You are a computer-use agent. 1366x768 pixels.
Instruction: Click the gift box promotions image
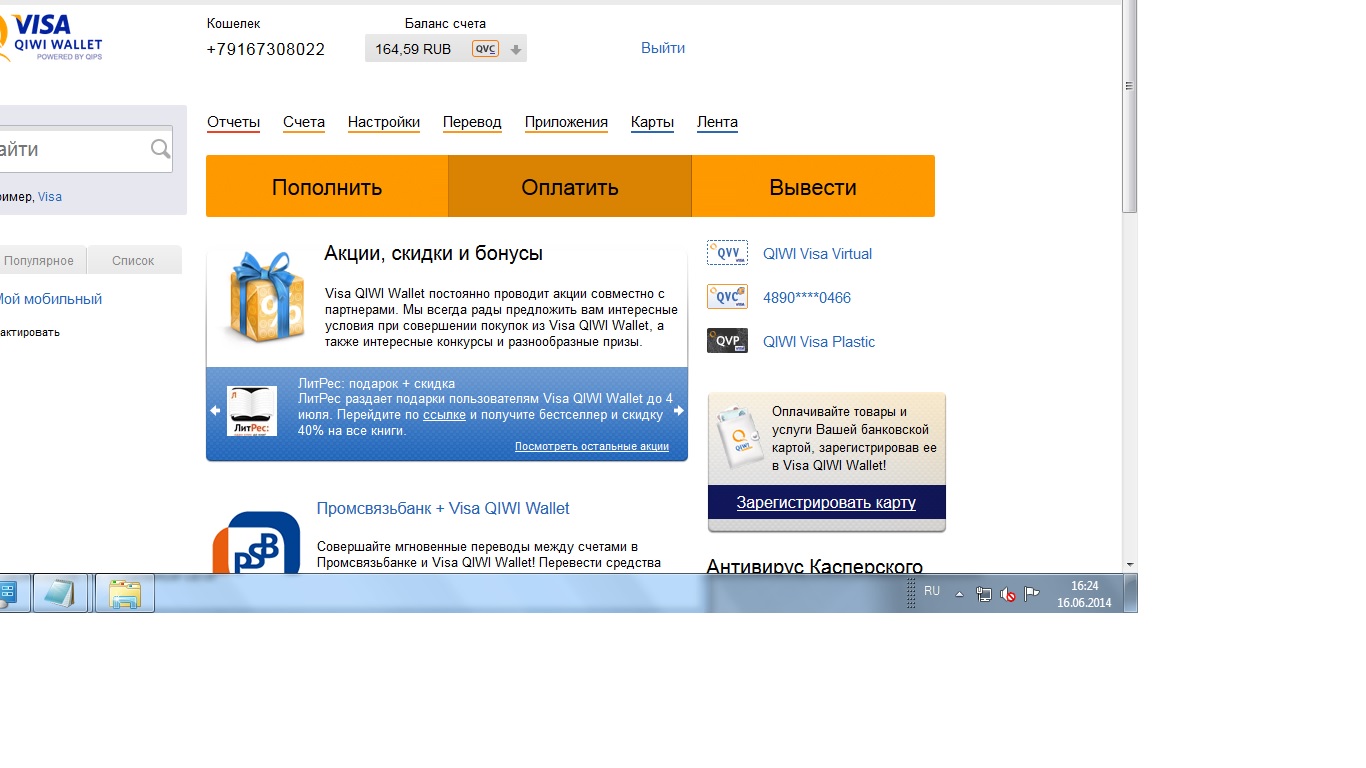click(x=262, y=296)
